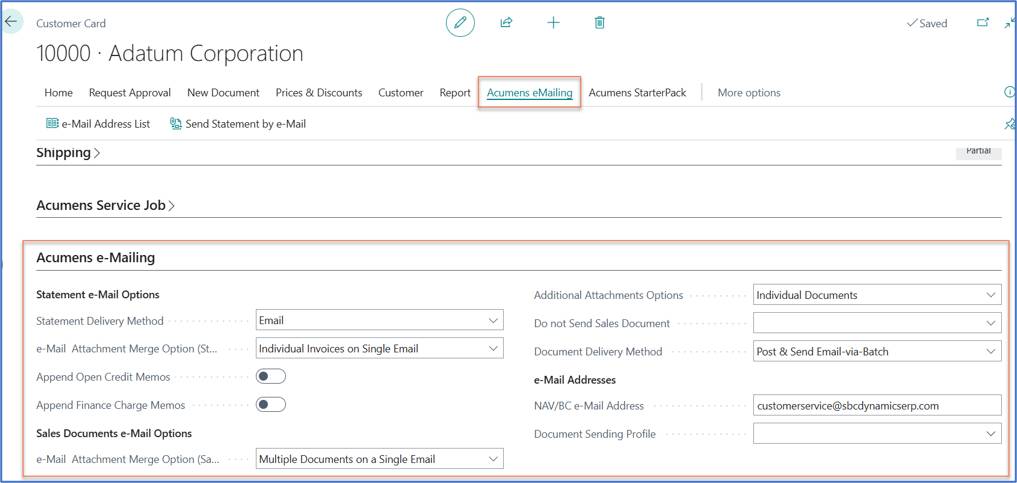
Task: Open e-Mail Address List
Action: click(x=98, y=124)
